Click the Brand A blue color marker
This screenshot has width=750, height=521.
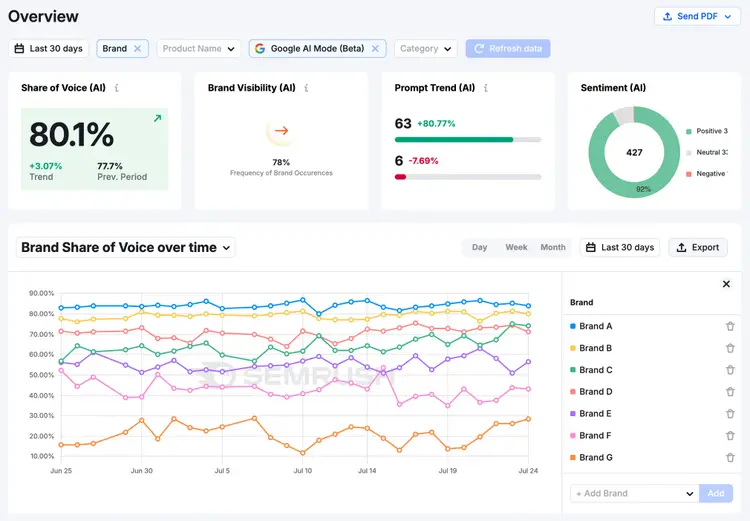click(x=573, y=326)
